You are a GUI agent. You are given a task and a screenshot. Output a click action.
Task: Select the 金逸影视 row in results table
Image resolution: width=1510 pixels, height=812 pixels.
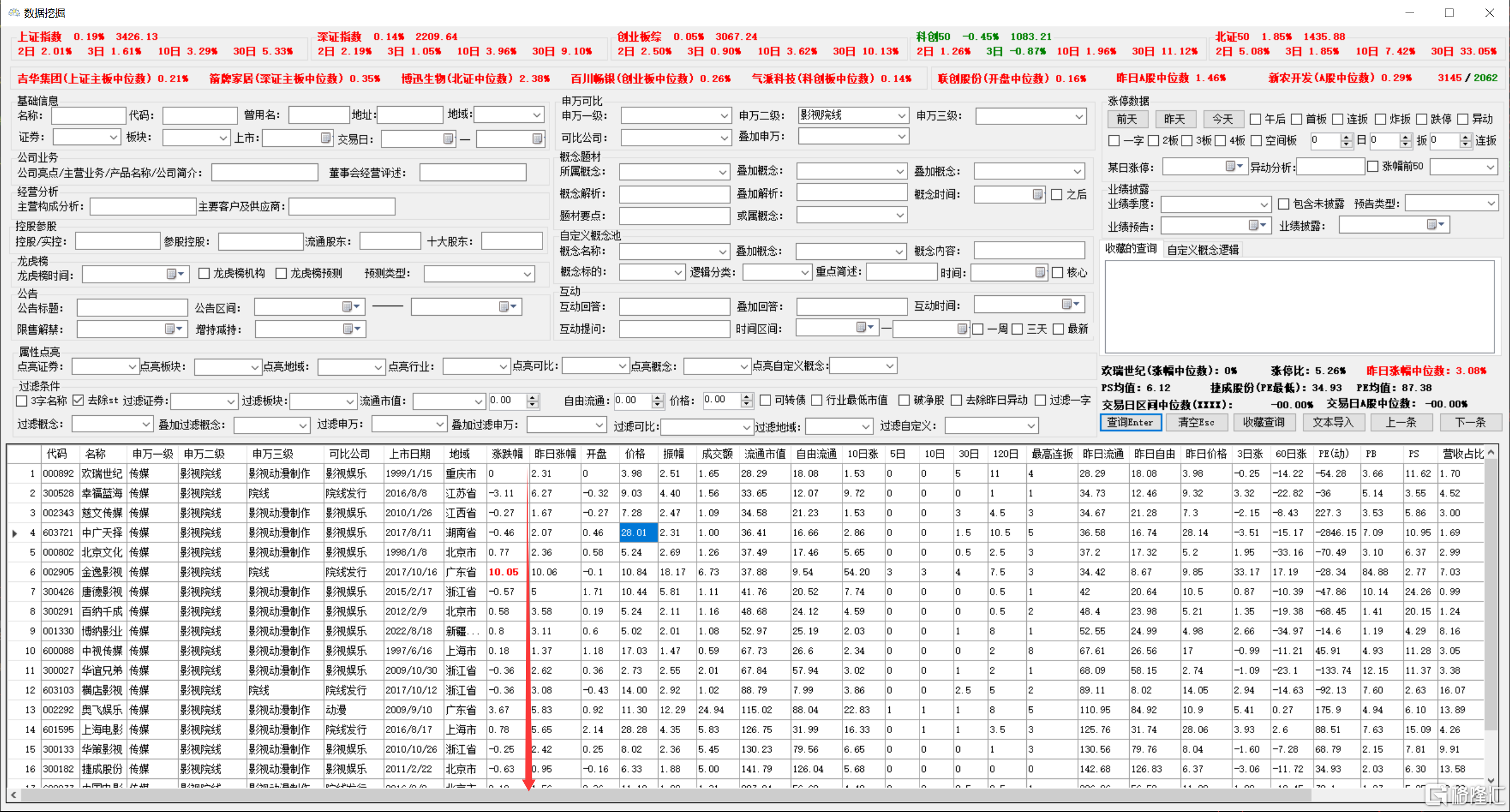click(745, 572)
